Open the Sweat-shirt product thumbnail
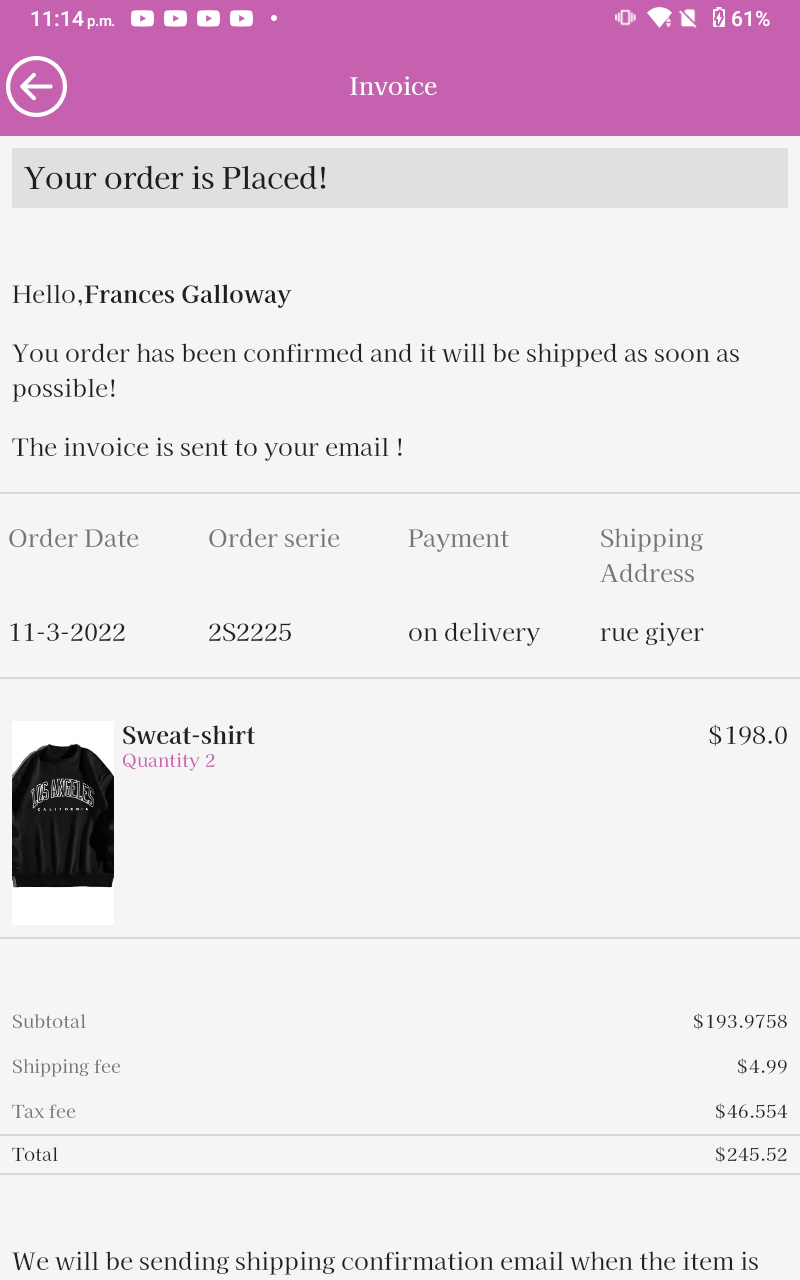800x1280 pixels. (63, 822)
